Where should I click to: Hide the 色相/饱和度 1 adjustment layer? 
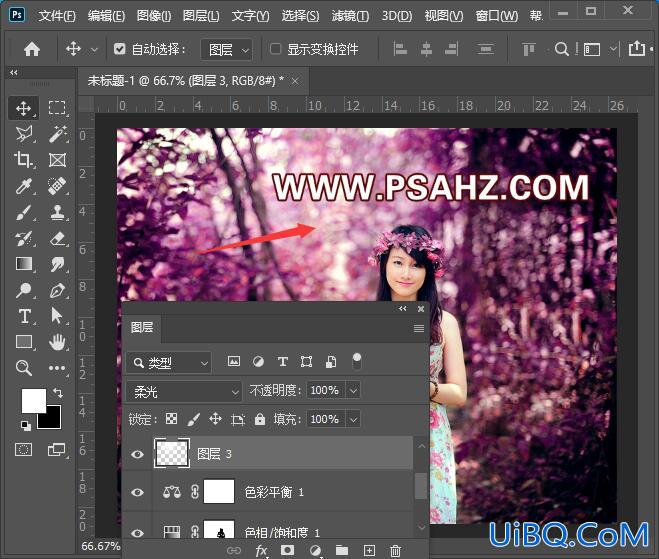click(x=137, y=533)
